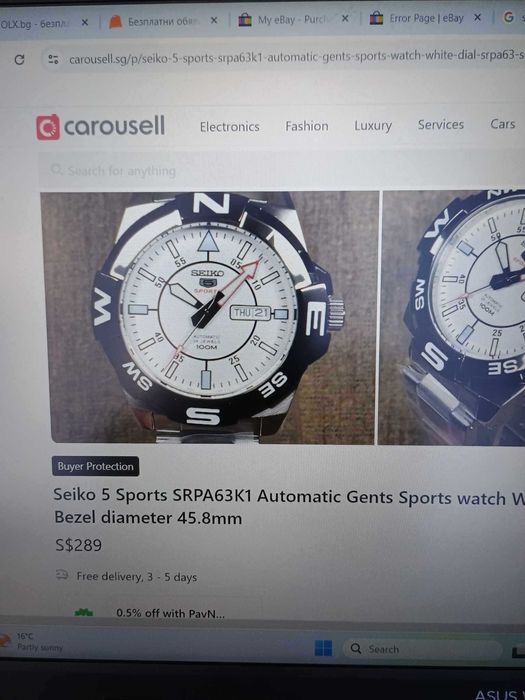
Task: Close the Error Page eBay tab
Action: point(477,17)
